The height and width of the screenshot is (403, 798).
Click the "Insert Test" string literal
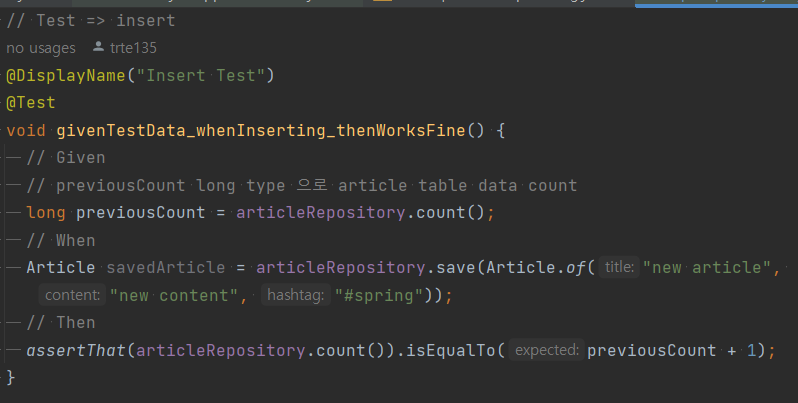click(201, 75)
